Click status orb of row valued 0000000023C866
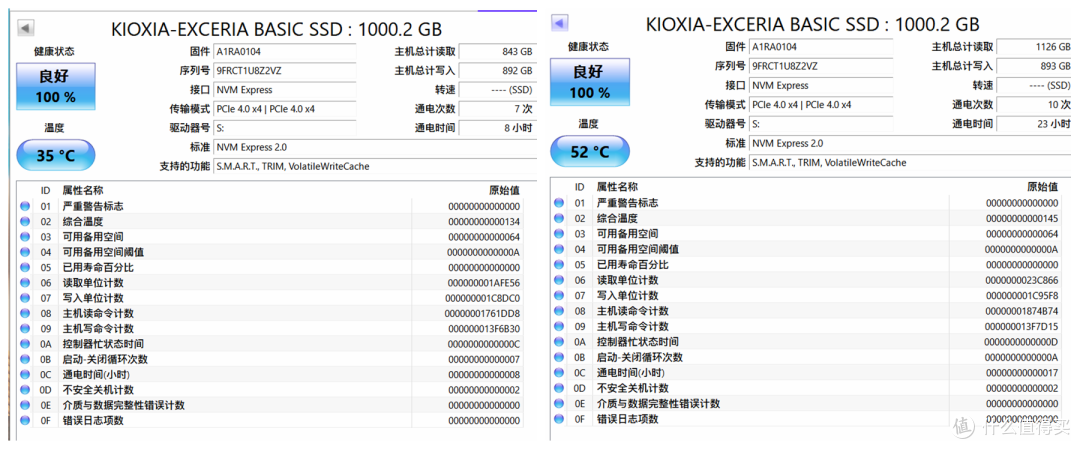This screenshot has width=1080, height=449. 559,280
